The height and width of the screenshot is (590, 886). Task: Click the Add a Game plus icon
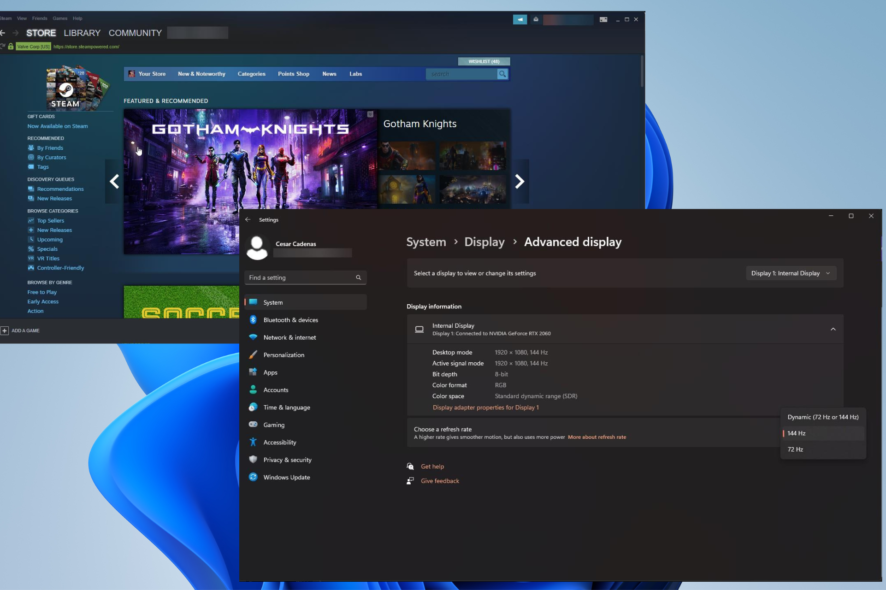click(5, 331)
